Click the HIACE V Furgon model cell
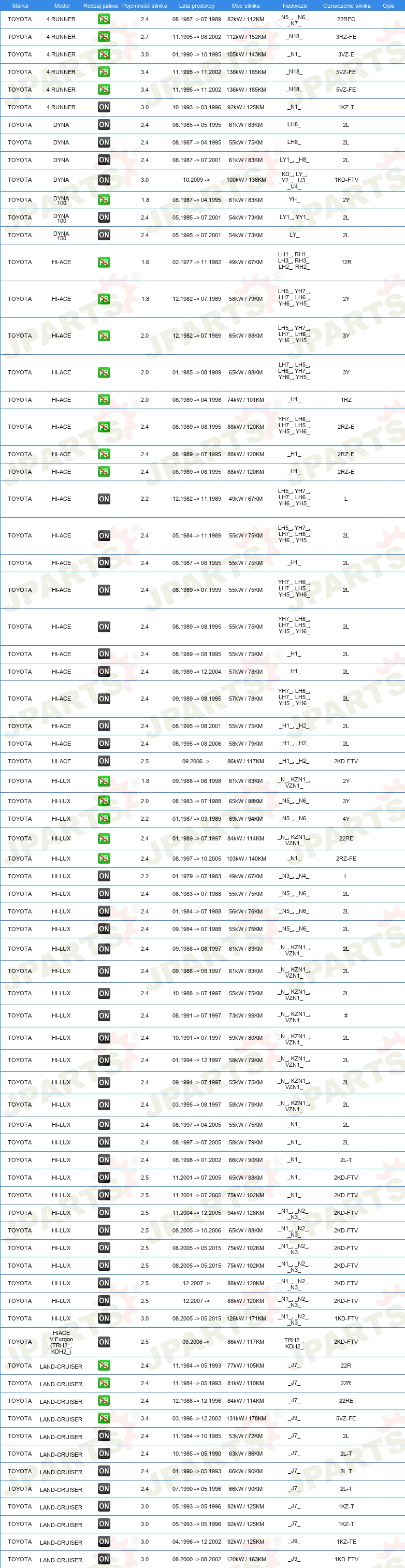405x1568 pixels. [62, 1342]
